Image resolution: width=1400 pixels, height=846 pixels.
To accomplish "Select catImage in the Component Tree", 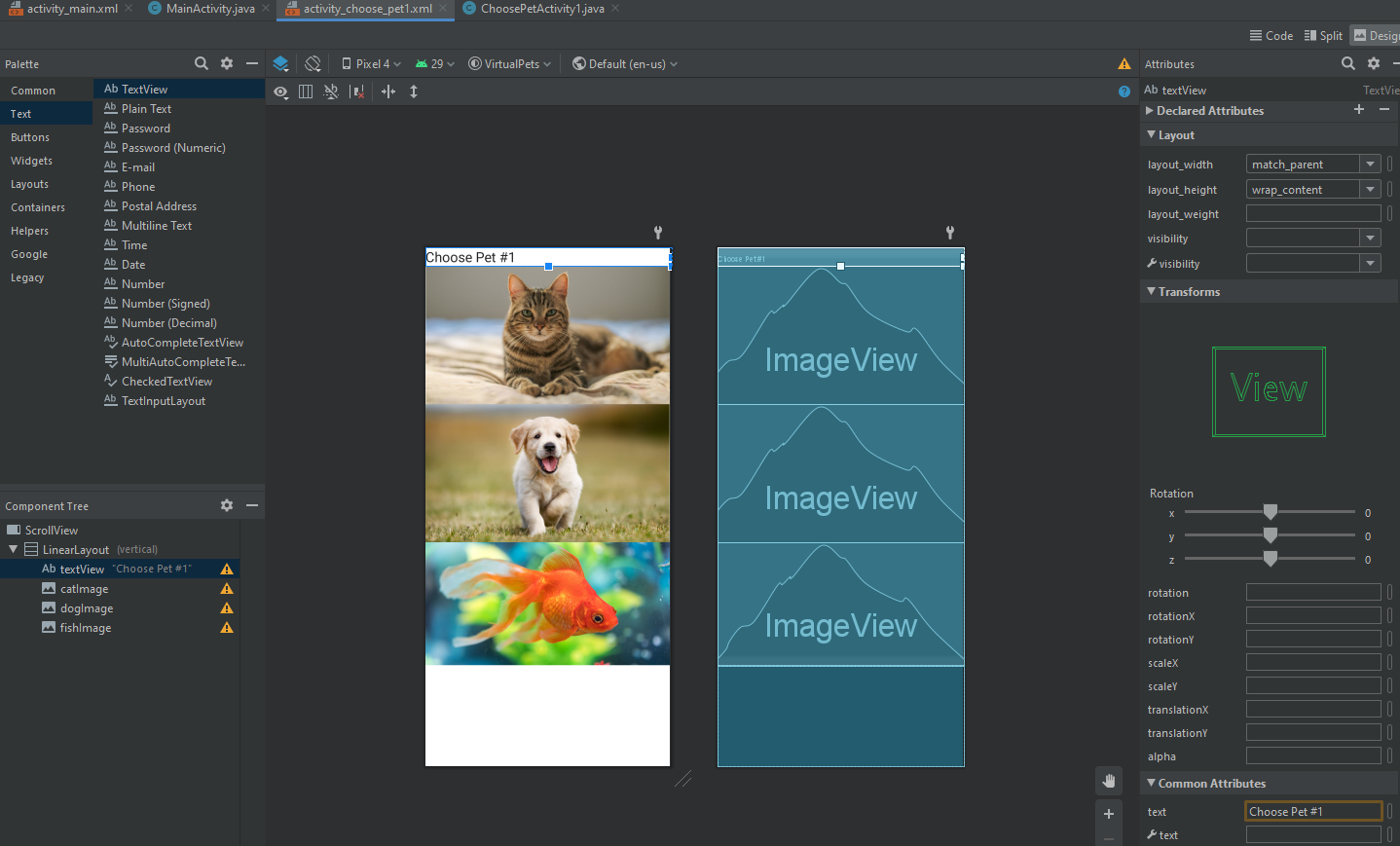I will (84, 589).
